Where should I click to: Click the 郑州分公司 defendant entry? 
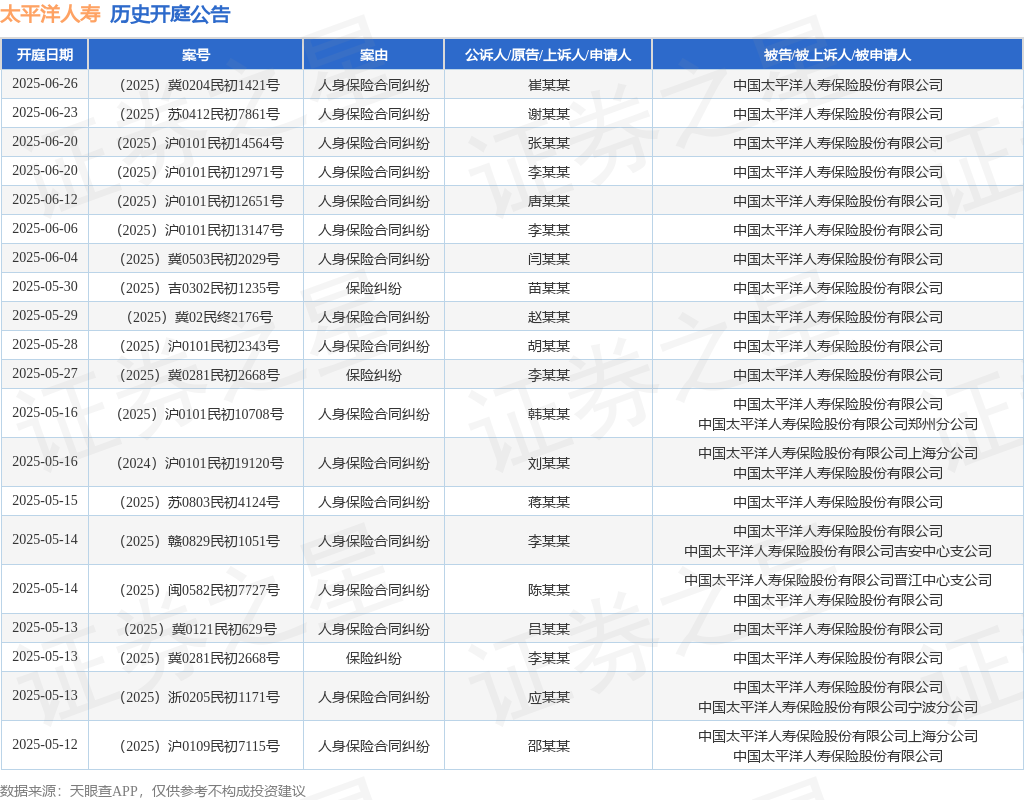pos(838,424)
